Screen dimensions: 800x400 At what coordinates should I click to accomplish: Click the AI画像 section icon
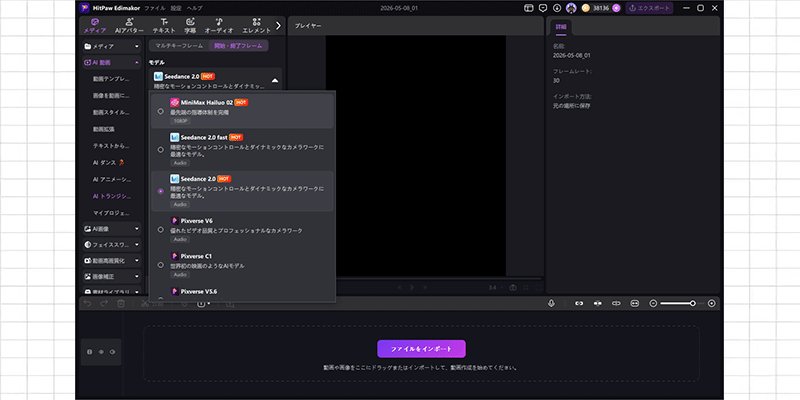coord(88,229)
